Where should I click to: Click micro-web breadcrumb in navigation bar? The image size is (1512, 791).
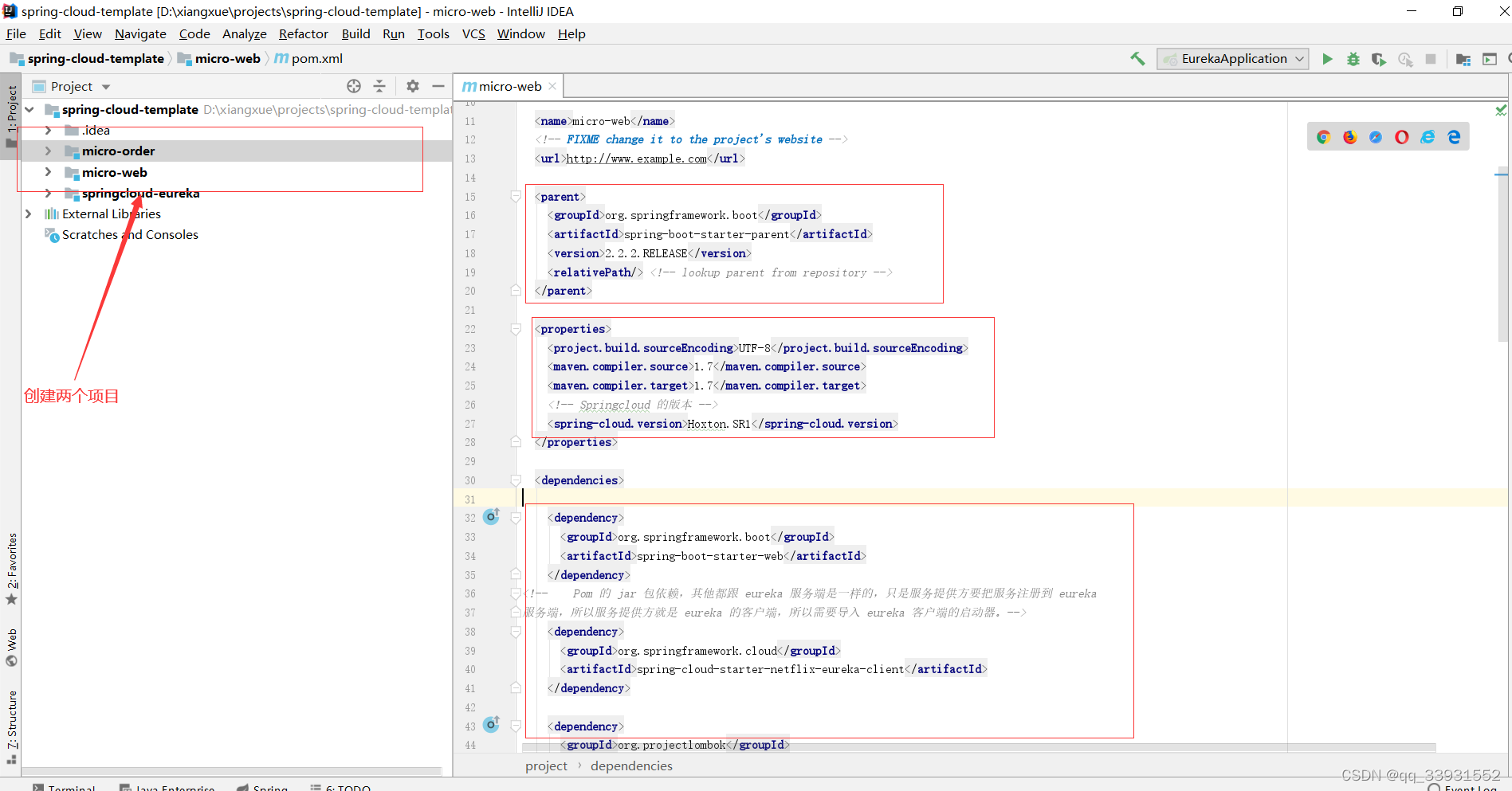coord(218,59)
